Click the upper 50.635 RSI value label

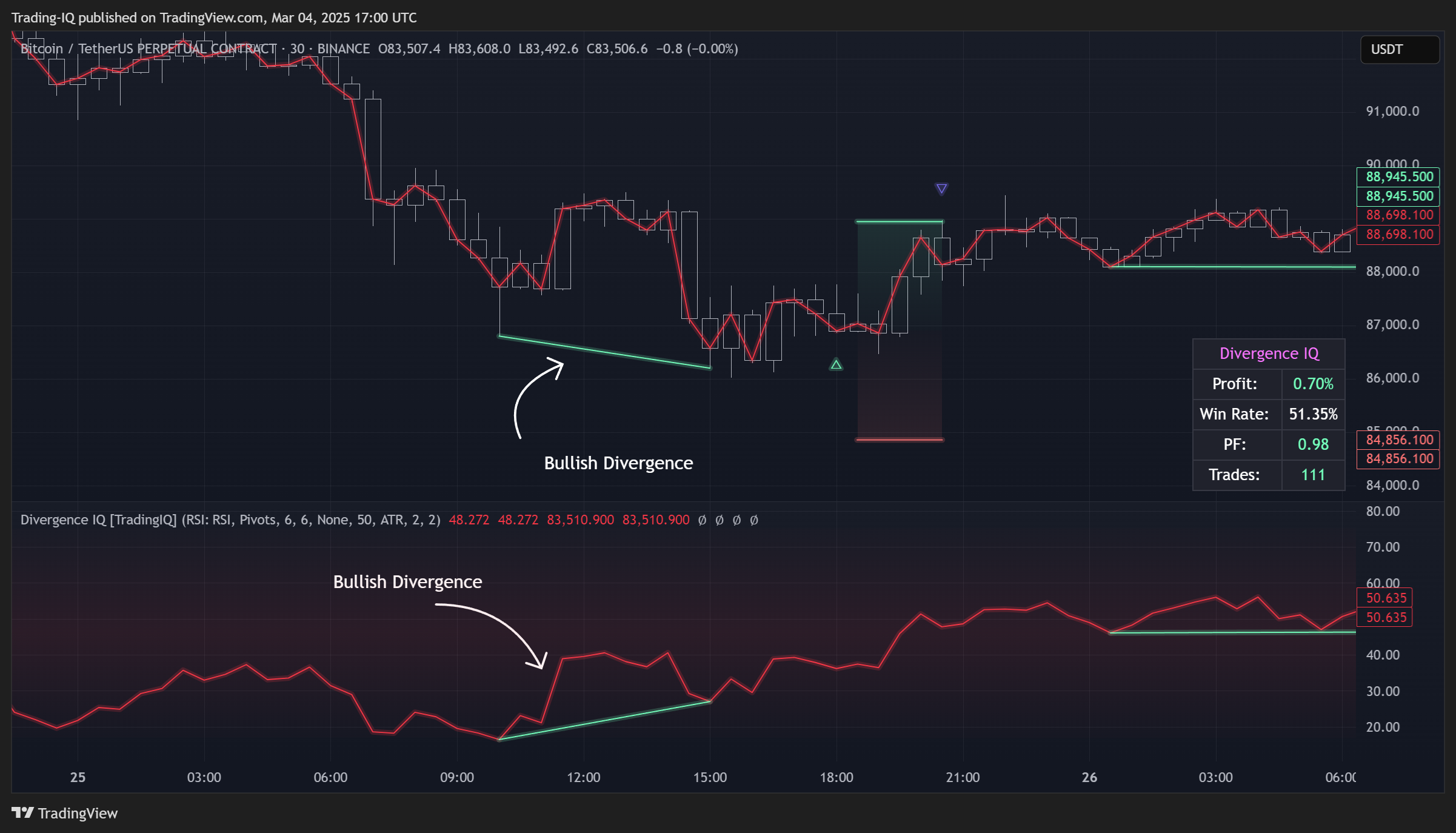1386,598
